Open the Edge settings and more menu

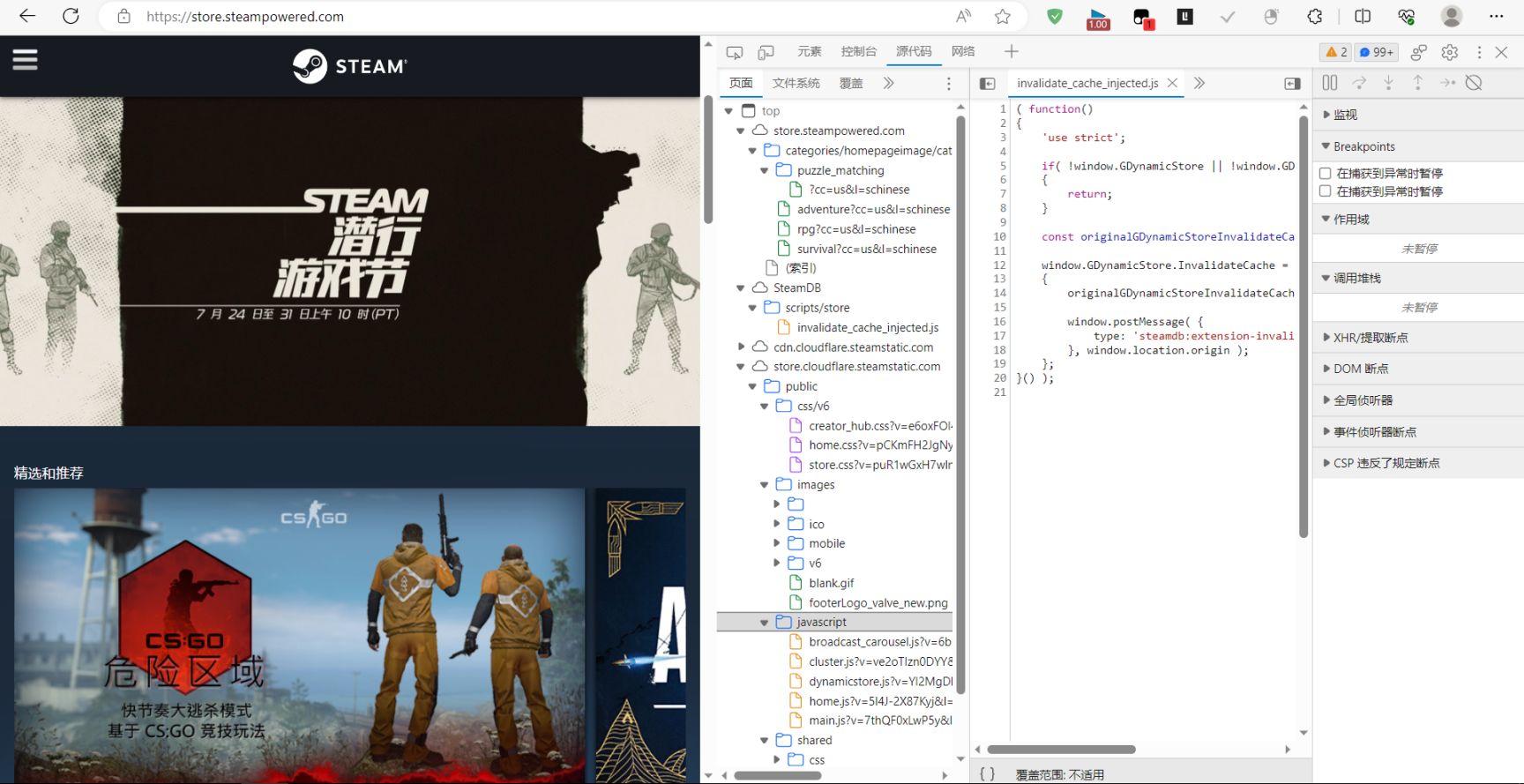(x=1497, y=16)
